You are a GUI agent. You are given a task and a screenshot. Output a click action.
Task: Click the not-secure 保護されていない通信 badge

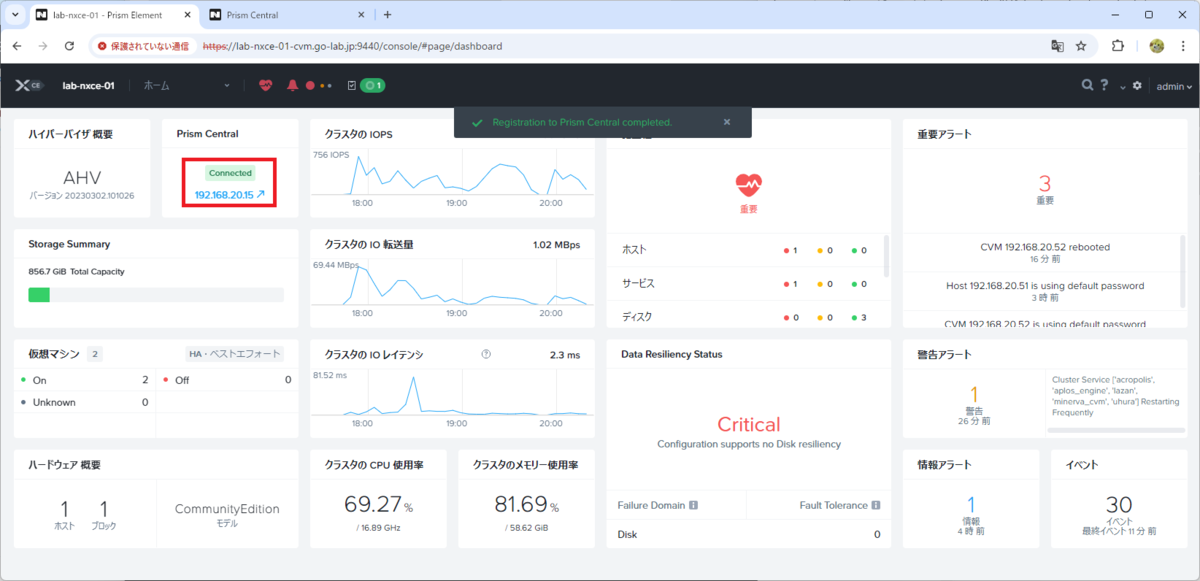[x=143, y=46]
